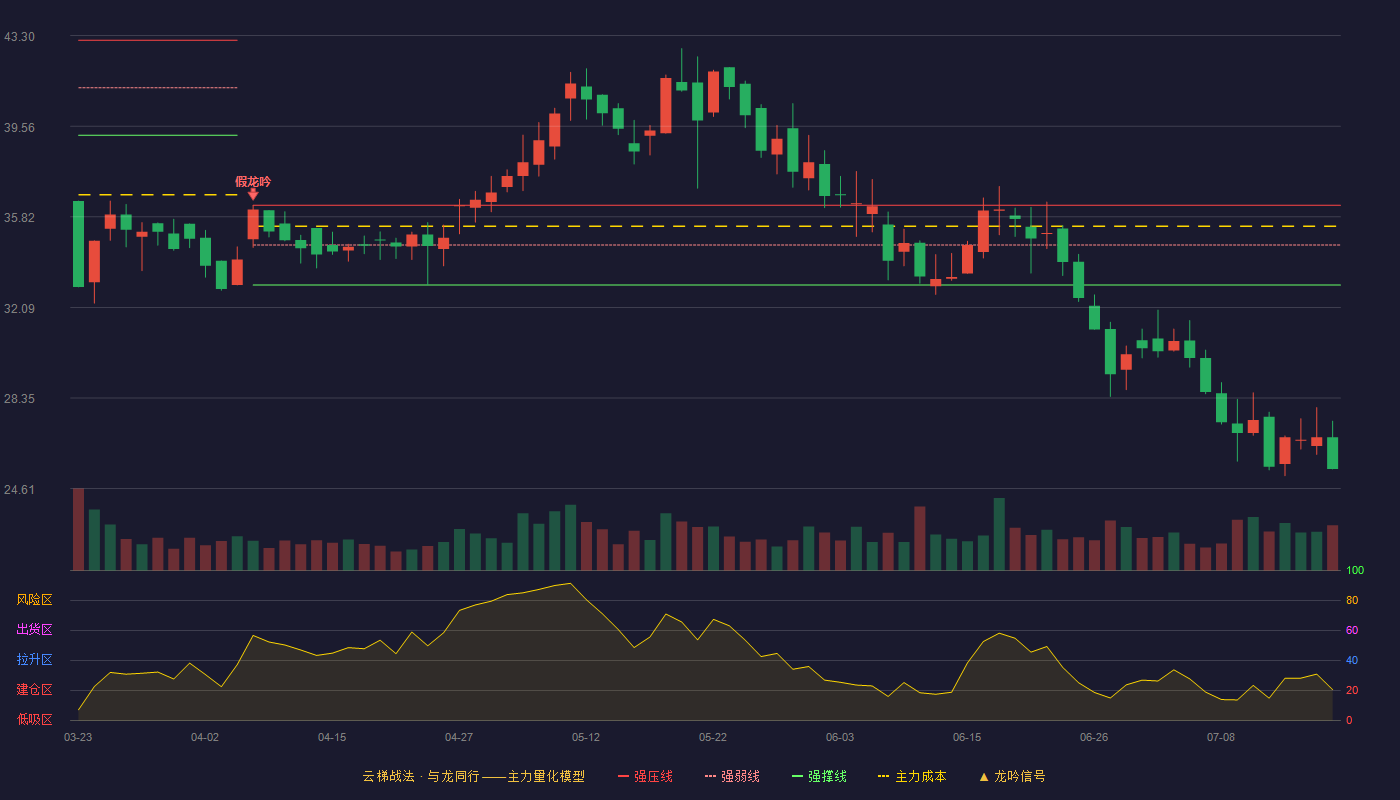Select the 出货区 zone label
1400x800 pixels.
[34, 630]
